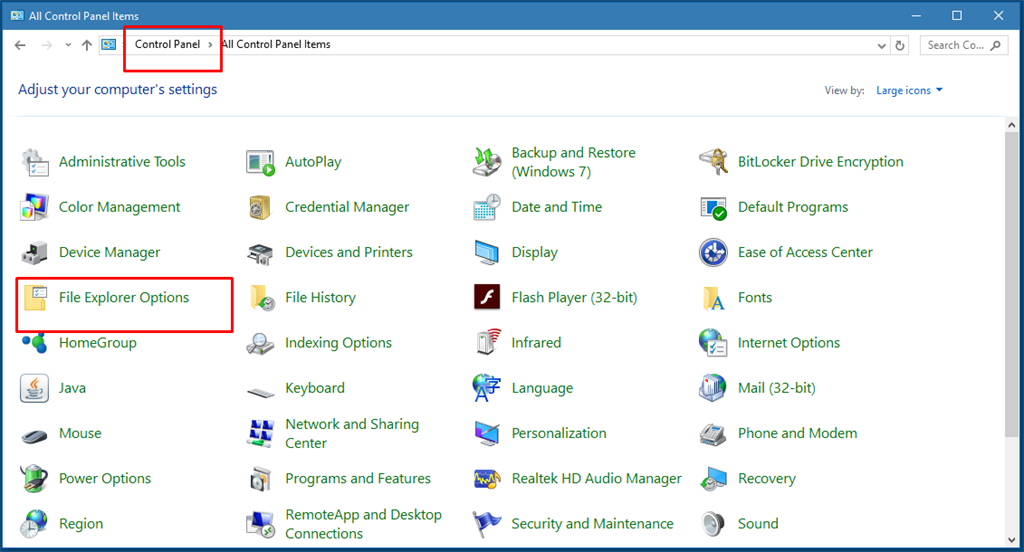Open the Flash Player (32-bit) icon
1024x552 pixels.
click(487, 297)
